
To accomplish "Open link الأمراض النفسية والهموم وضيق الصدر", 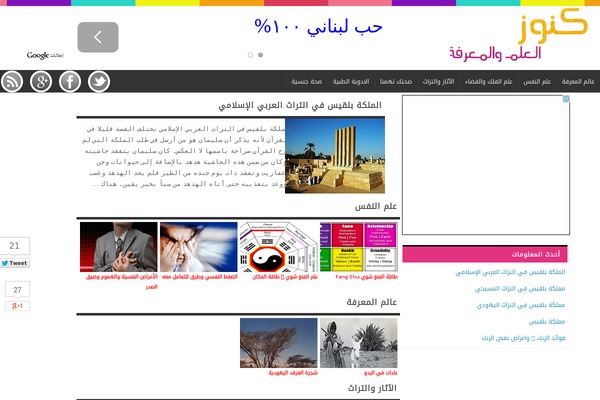I will [122, 281].
